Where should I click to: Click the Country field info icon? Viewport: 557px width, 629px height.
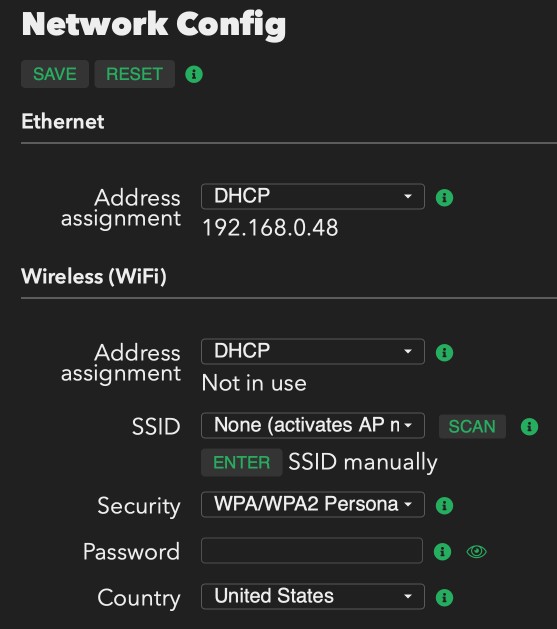(444, 597)
